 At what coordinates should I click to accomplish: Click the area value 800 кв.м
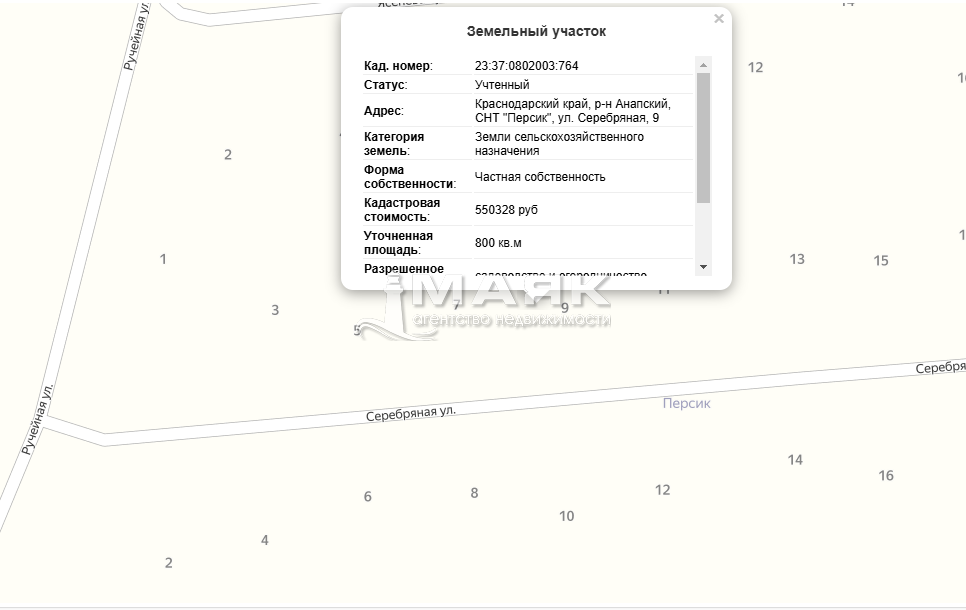(498, 243)
